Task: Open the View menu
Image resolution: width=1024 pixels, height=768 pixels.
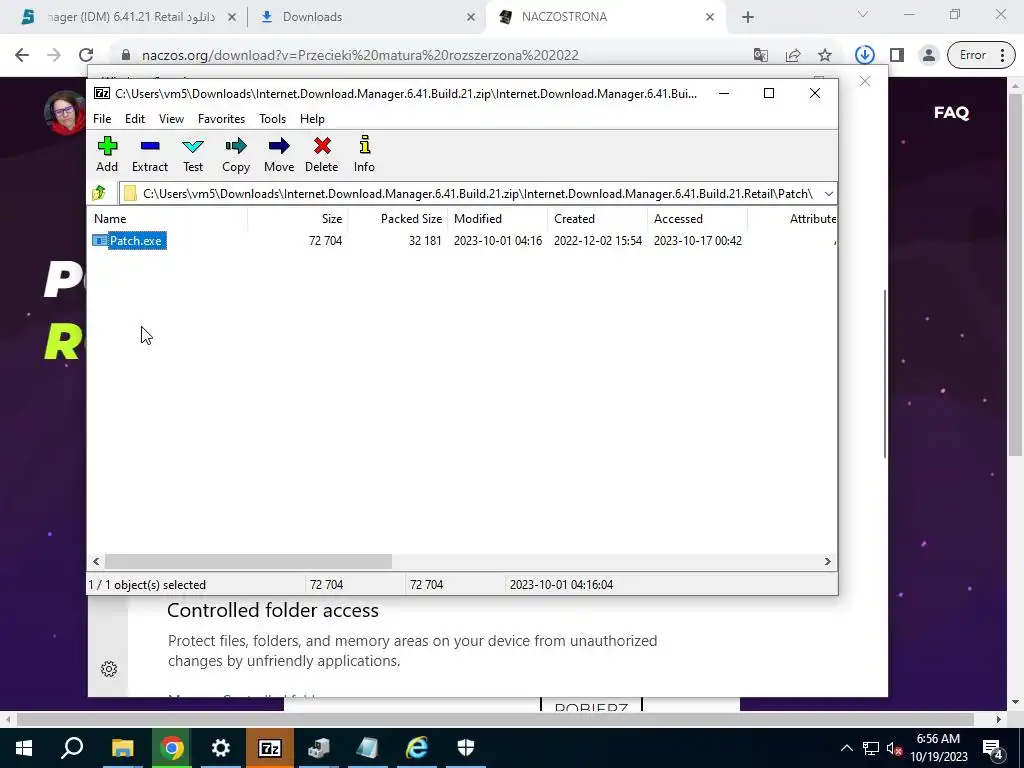Action: tap(171, 119)
